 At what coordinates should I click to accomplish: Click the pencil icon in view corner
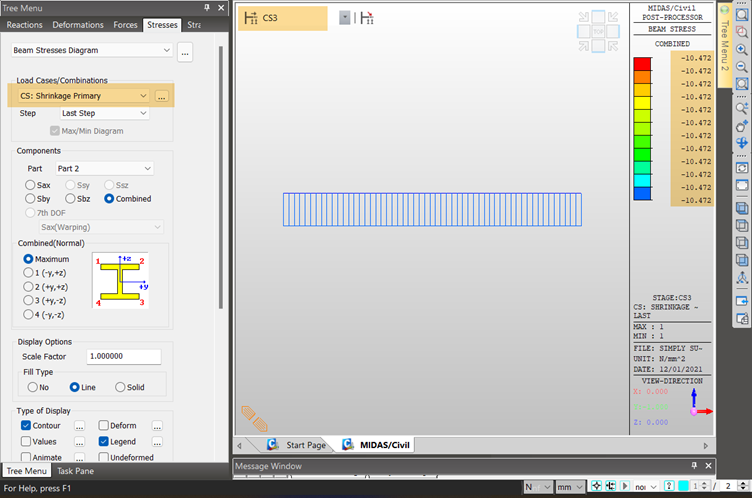[253, 417]
